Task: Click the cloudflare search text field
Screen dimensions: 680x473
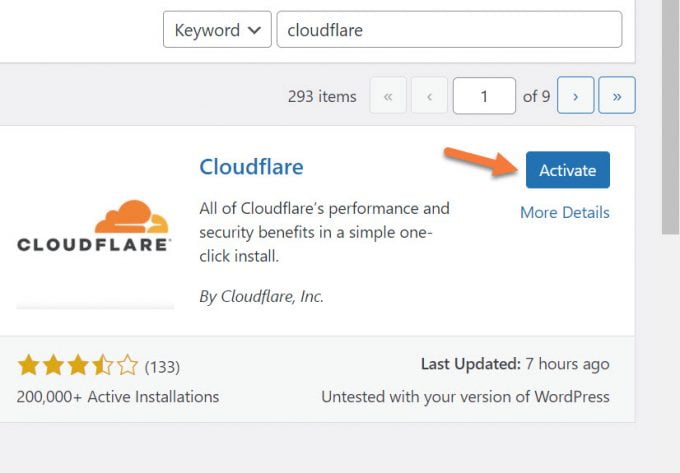Action: pyautogui.click(x=448, y=30)
